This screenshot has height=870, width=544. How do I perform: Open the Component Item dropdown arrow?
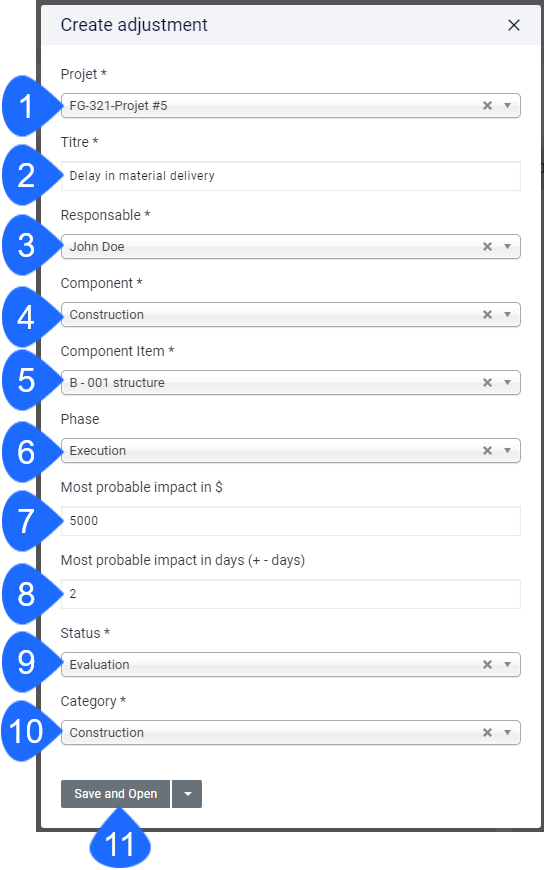click(507, 382)
